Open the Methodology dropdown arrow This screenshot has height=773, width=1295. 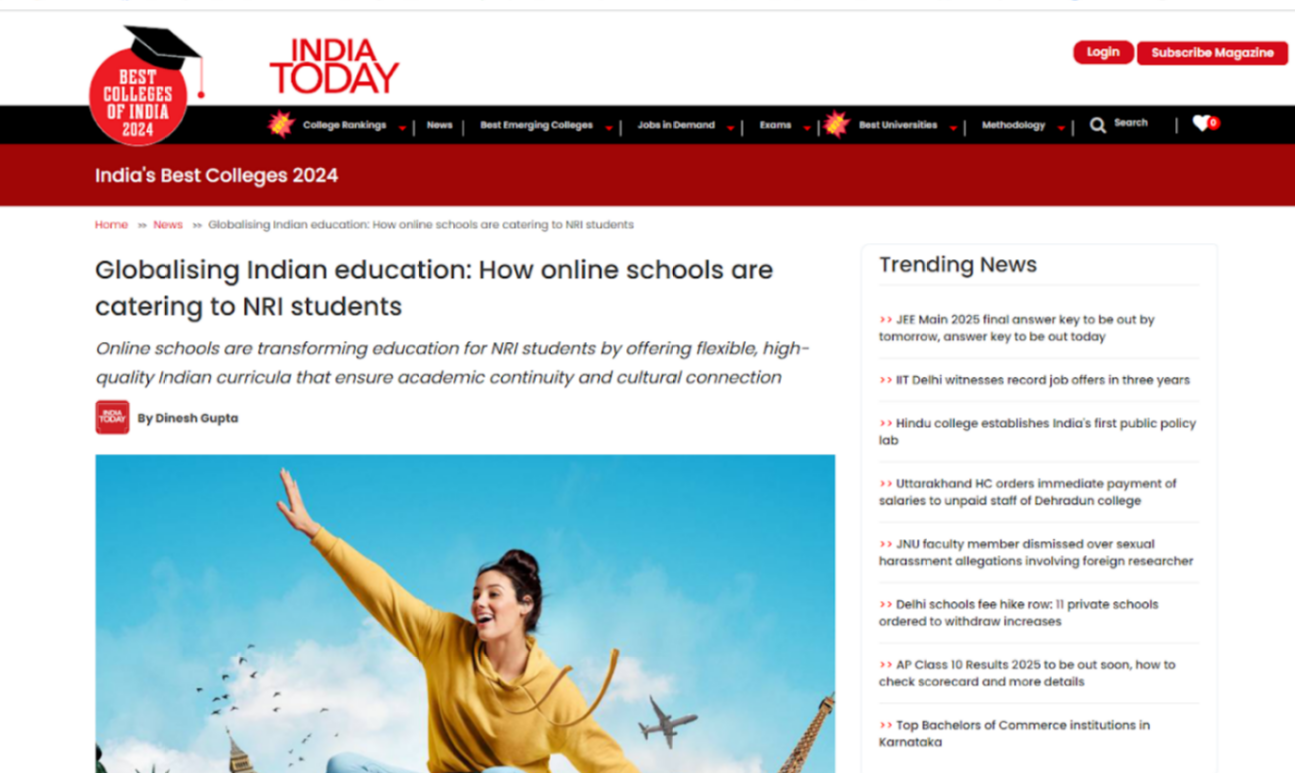click(1060, 128)
